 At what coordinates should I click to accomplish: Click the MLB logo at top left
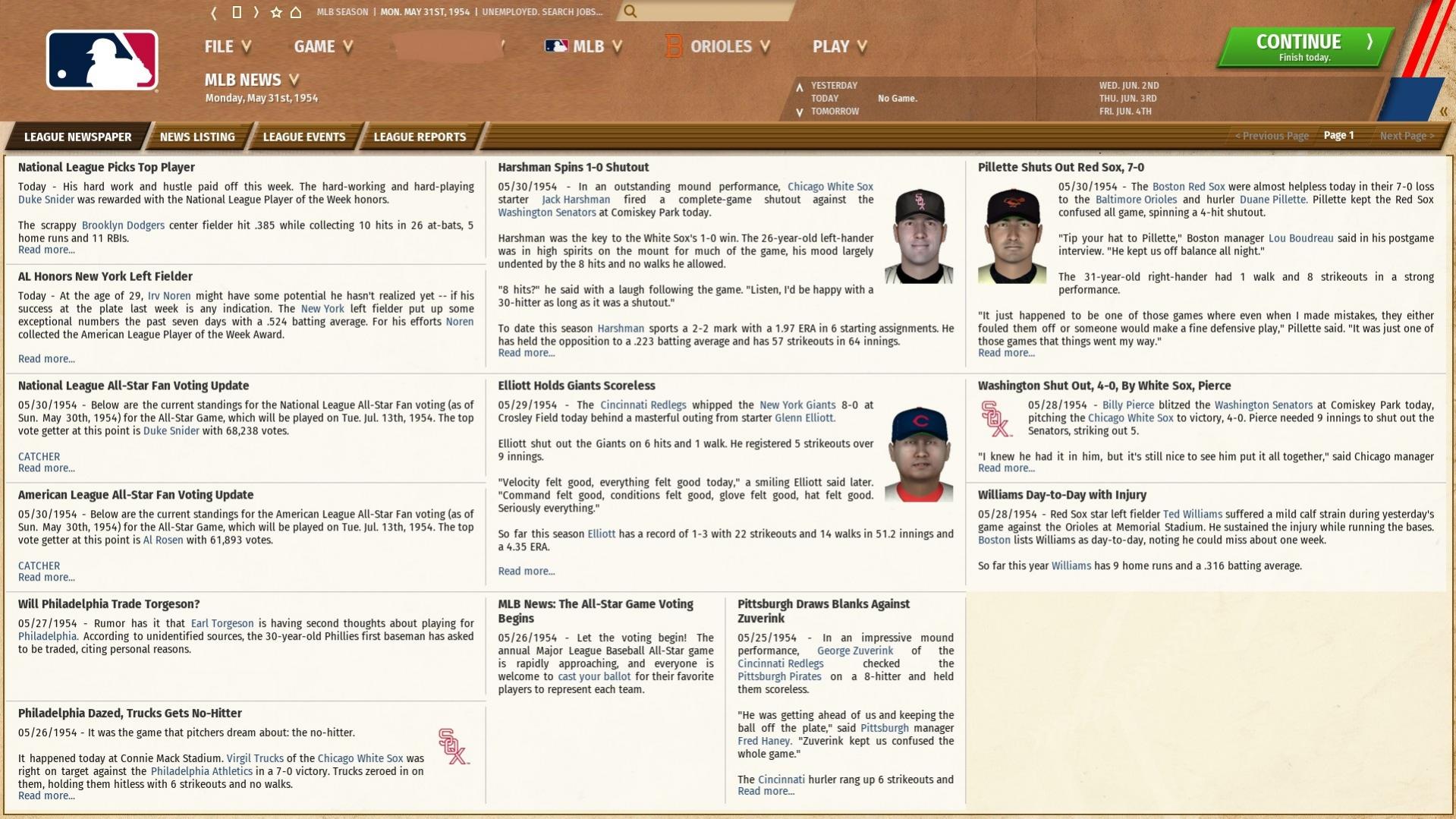(102, 61)
